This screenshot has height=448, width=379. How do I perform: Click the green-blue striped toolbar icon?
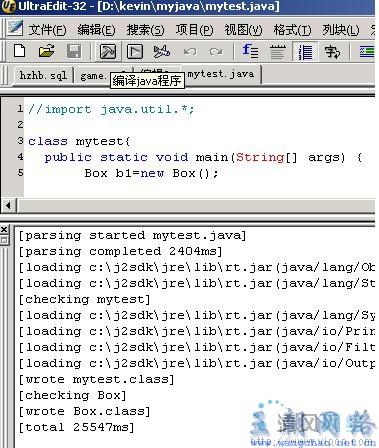pyautogui.click(x=367, y=52)
